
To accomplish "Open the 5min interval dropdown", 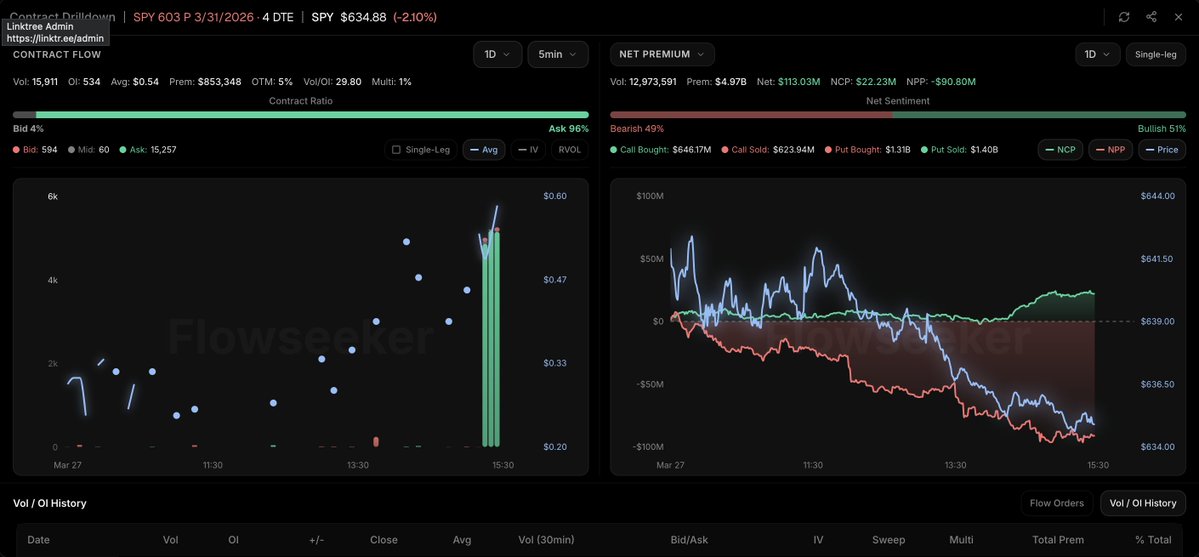I will click(557, 54).
